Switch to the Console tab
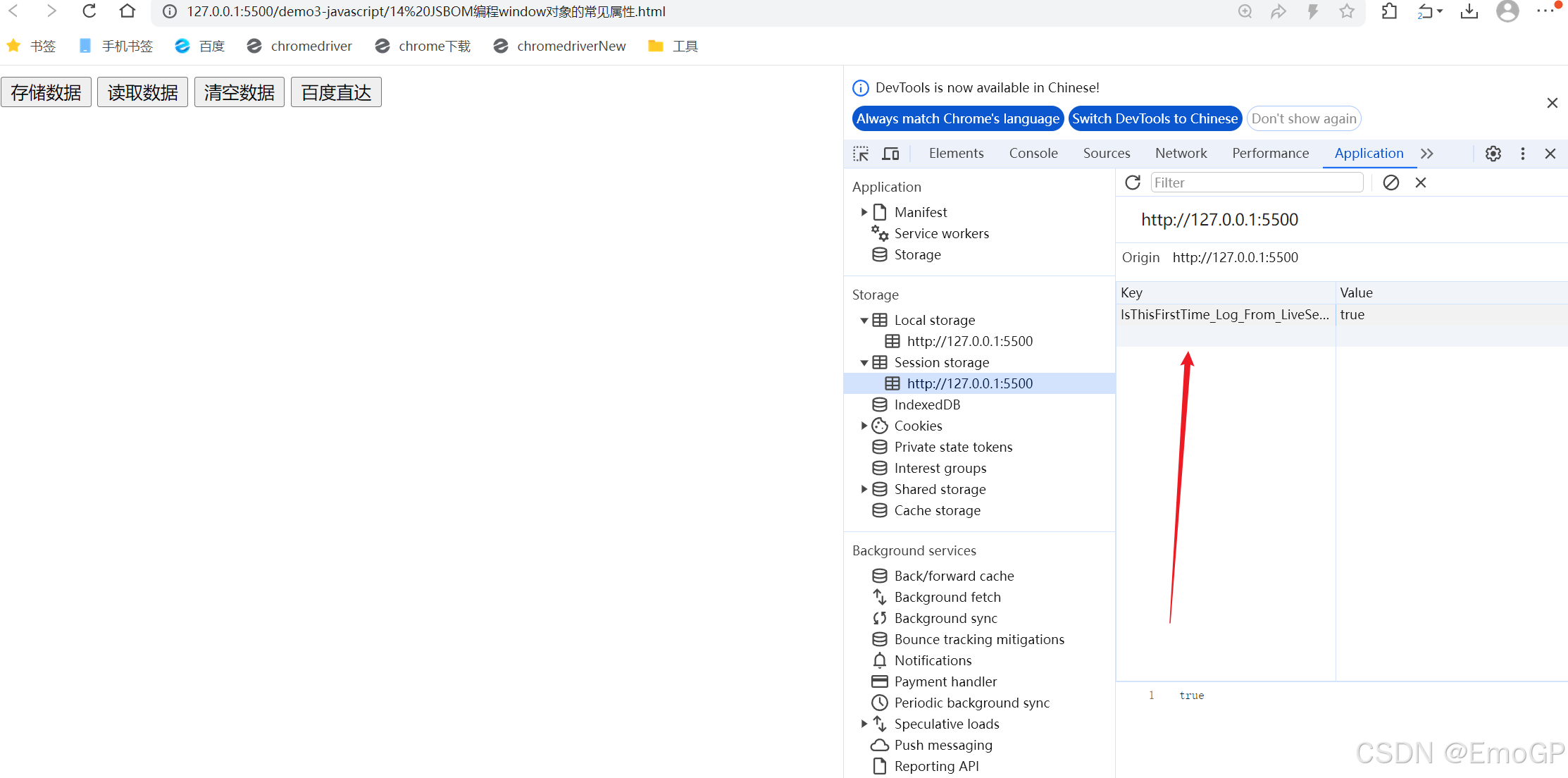 (1033, 154)
